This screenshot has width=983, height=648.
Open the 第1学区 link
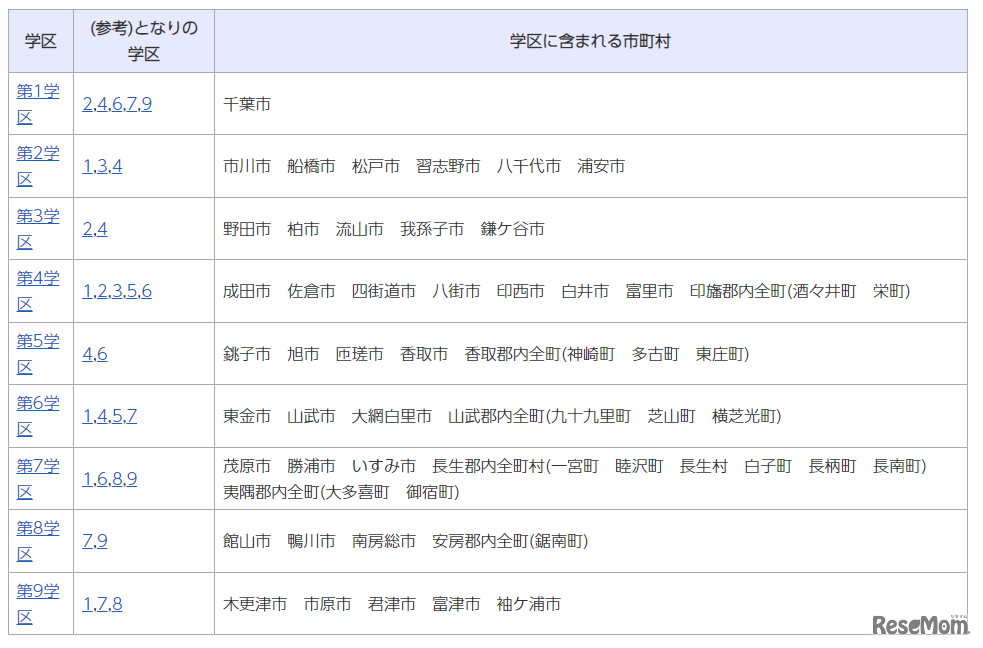tap(39, 103)
